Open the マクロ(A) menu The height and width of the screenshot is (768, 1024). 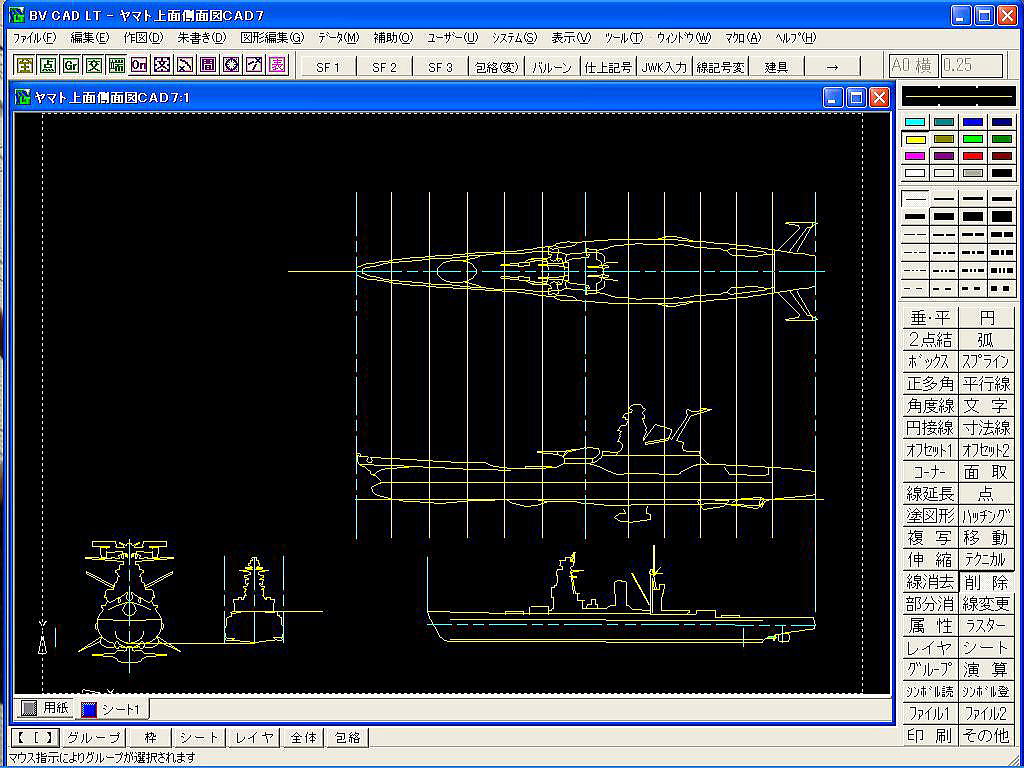pos(743,38)
